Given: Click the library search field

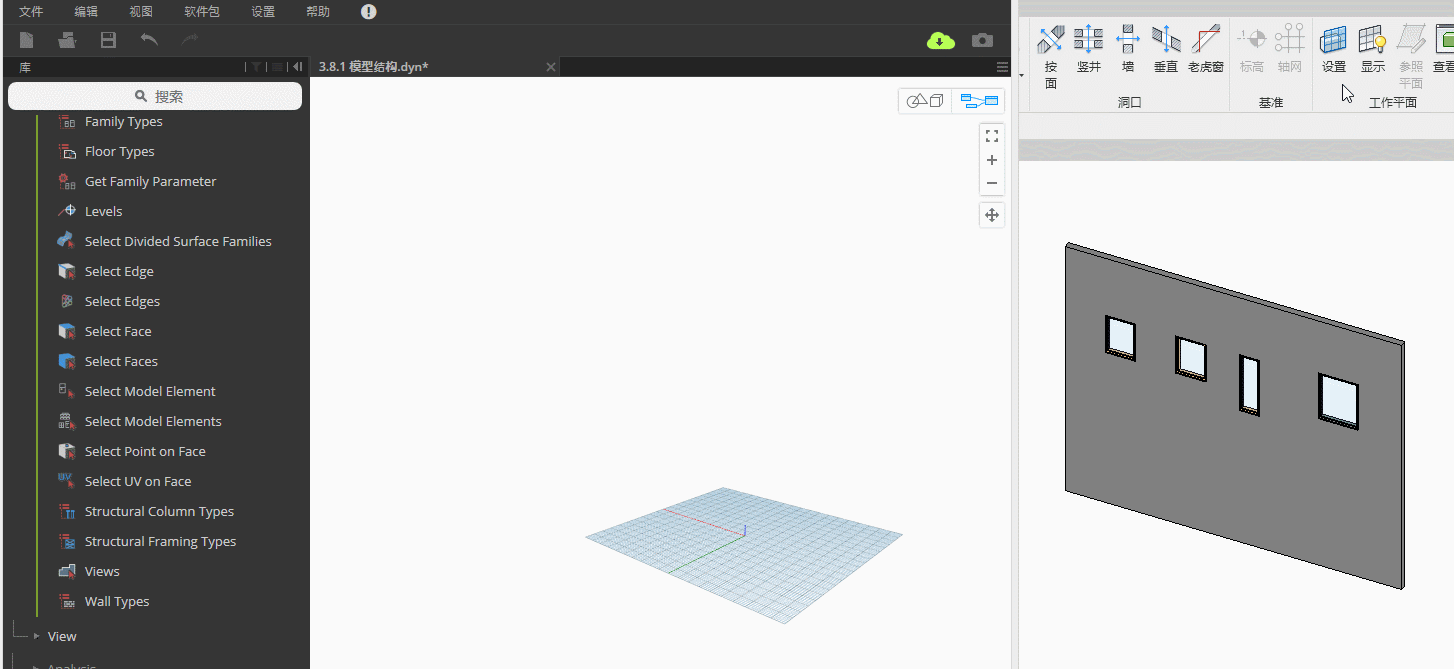Looking at the screenshot, I should (155, 96).
